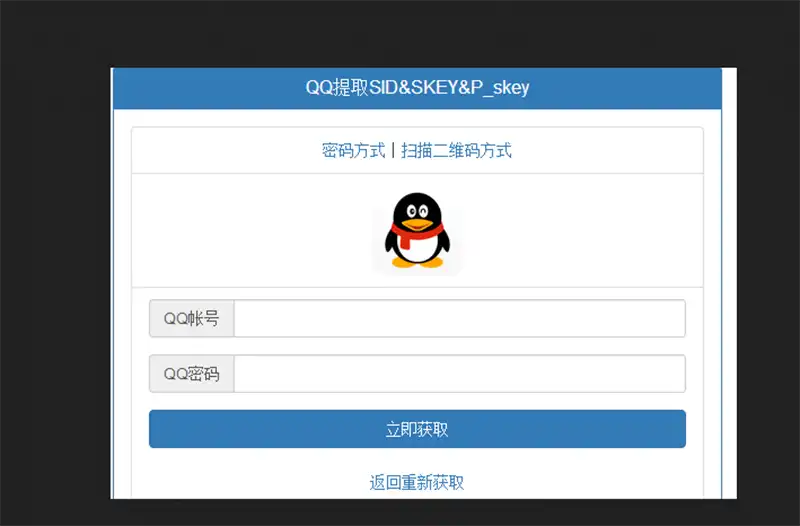This screenshot has height=526, width=800.
Task: Switch to the 密码方式 login mode
Action: 353,151
